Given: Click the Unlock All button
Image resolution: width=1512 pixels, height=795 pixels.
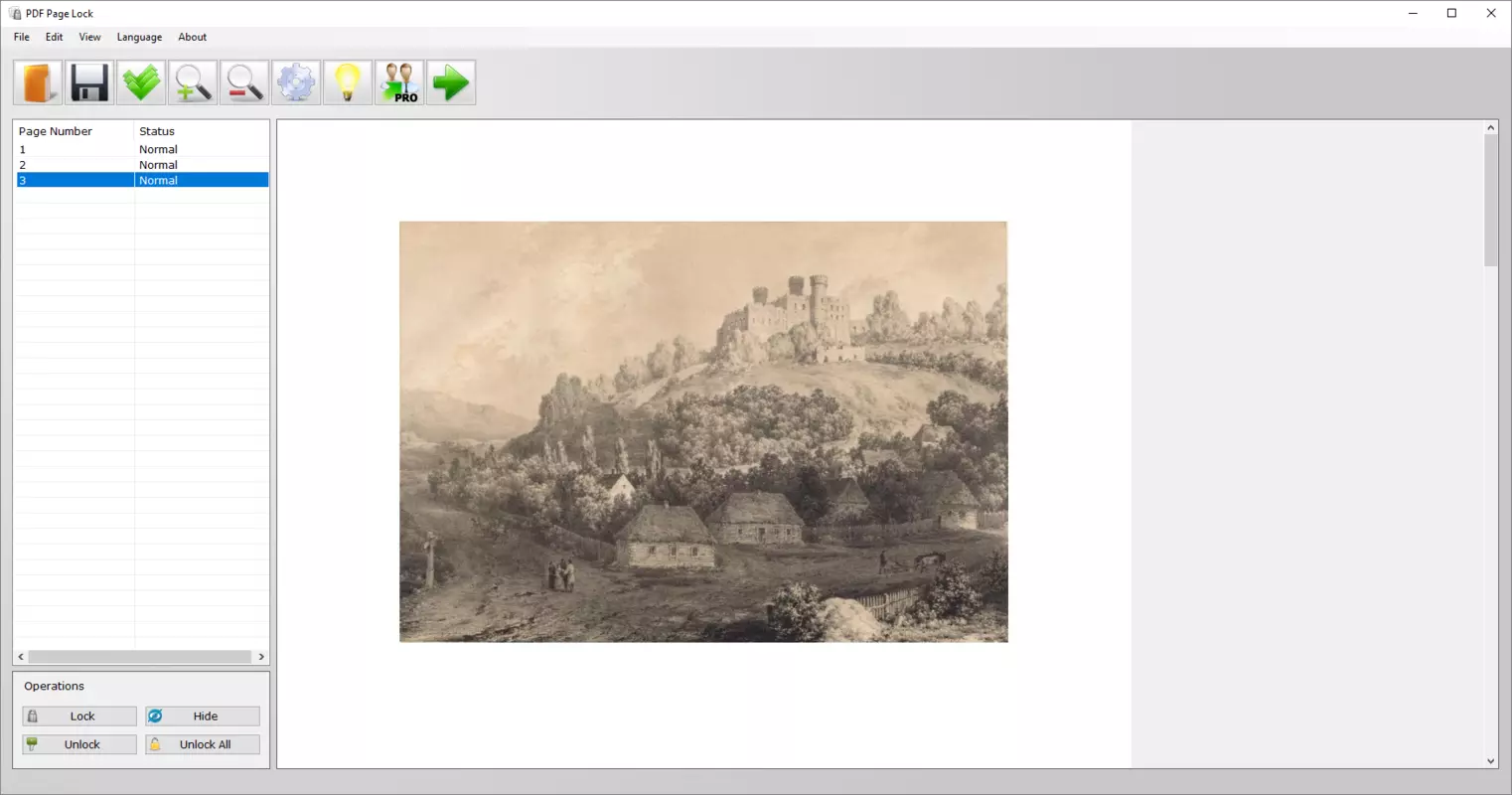Looking at the screenshot, I should point(203,744).
